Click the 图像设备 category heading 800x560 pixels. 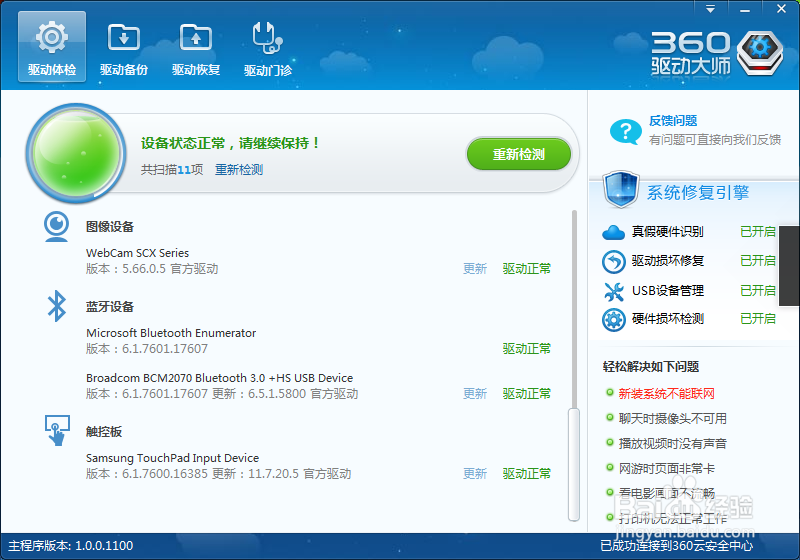coord(110,226)
